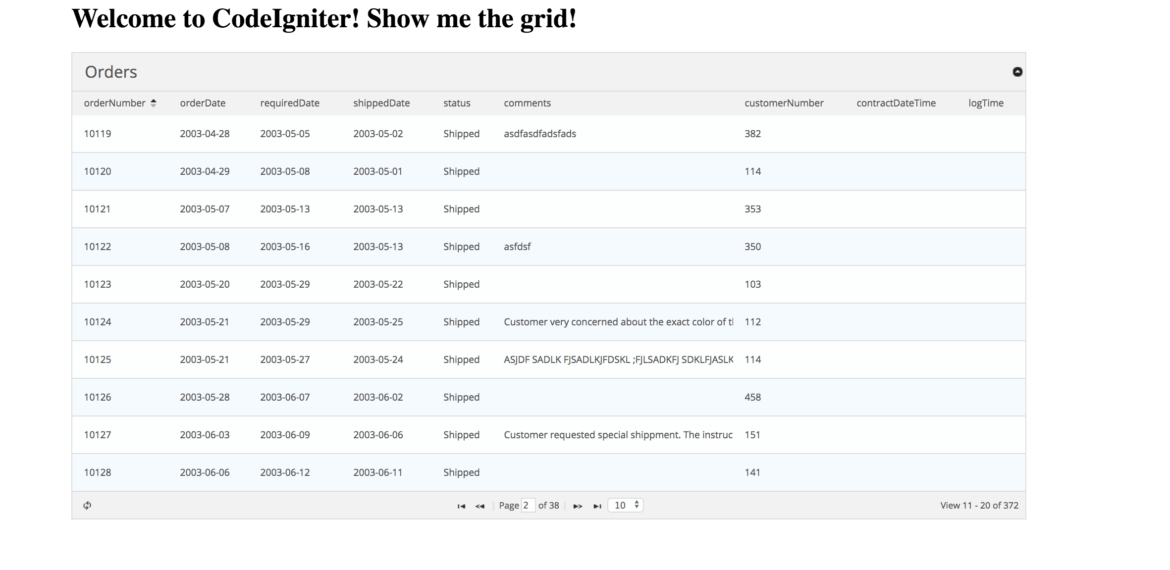Go to previous page of grid

(x=480, y=506)
